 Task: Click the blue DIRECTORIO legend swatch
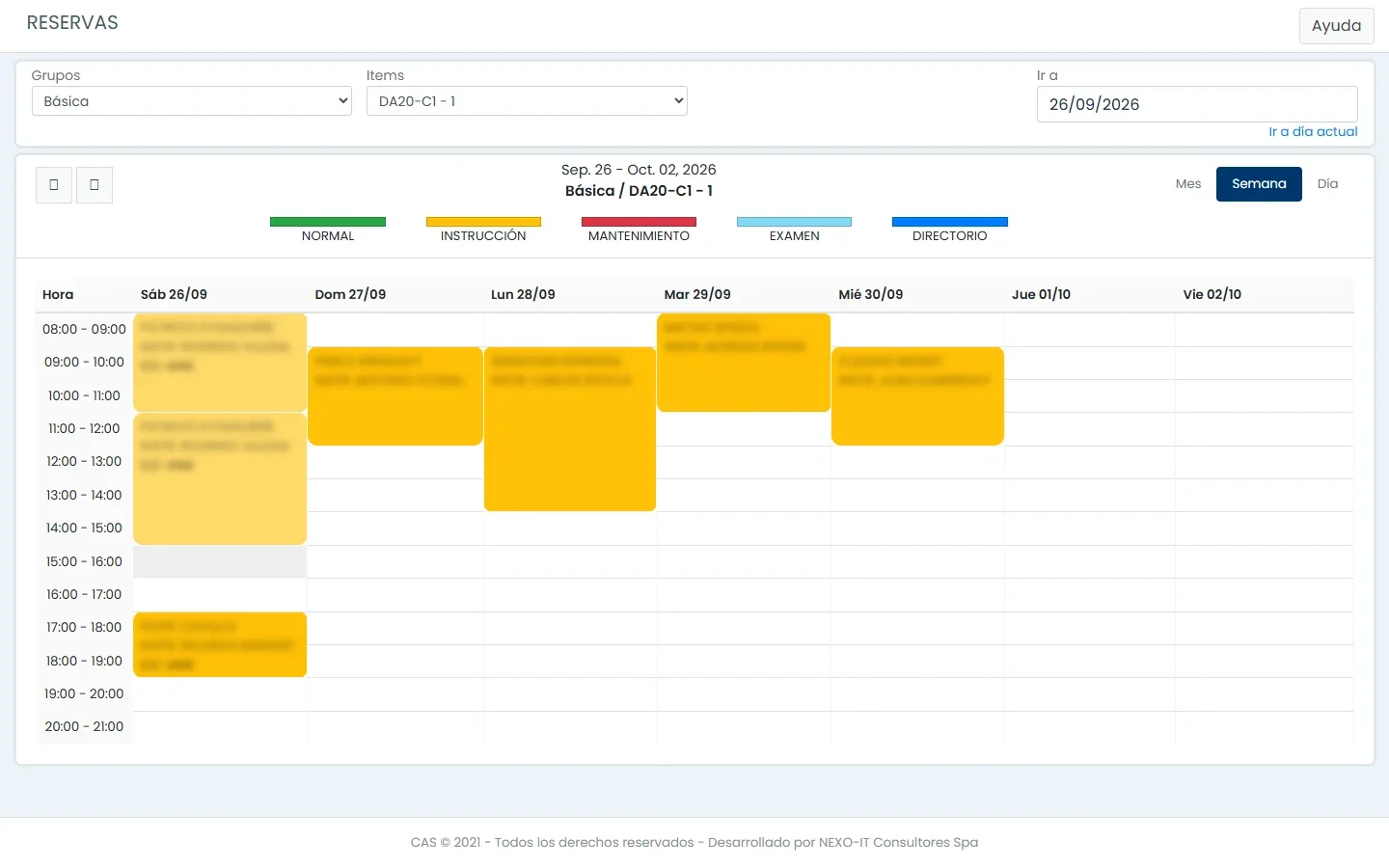click(x=950, y=222)
